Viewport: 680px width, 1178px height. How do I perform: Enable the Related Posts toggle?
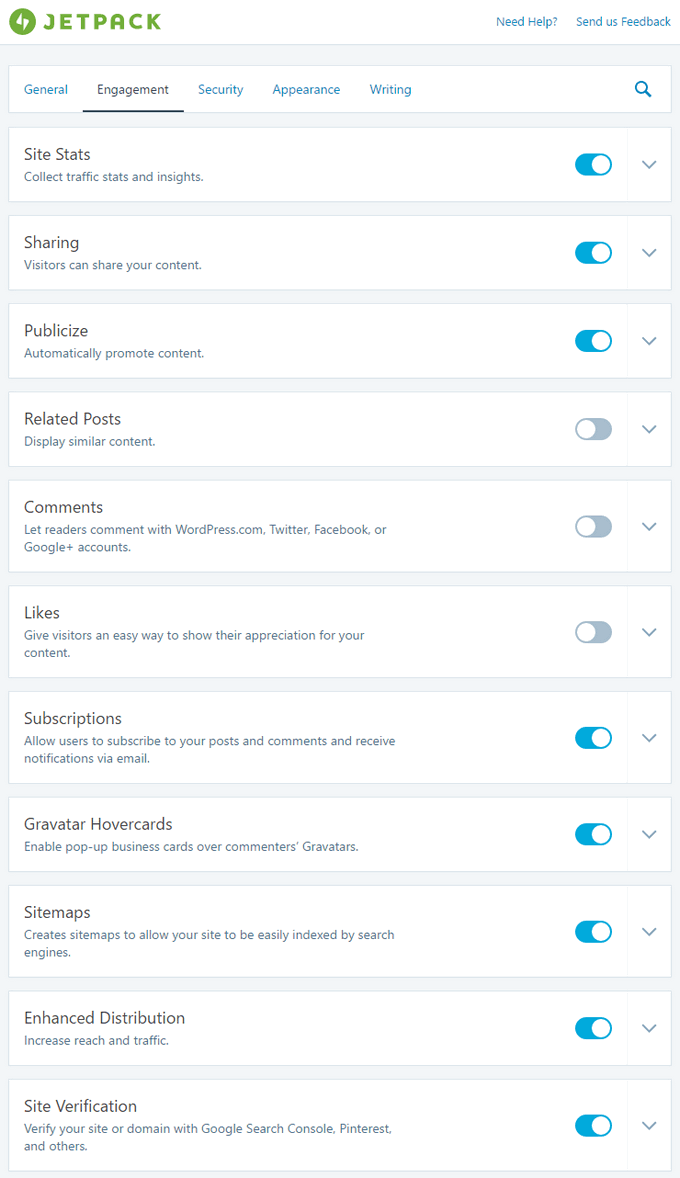594,429
